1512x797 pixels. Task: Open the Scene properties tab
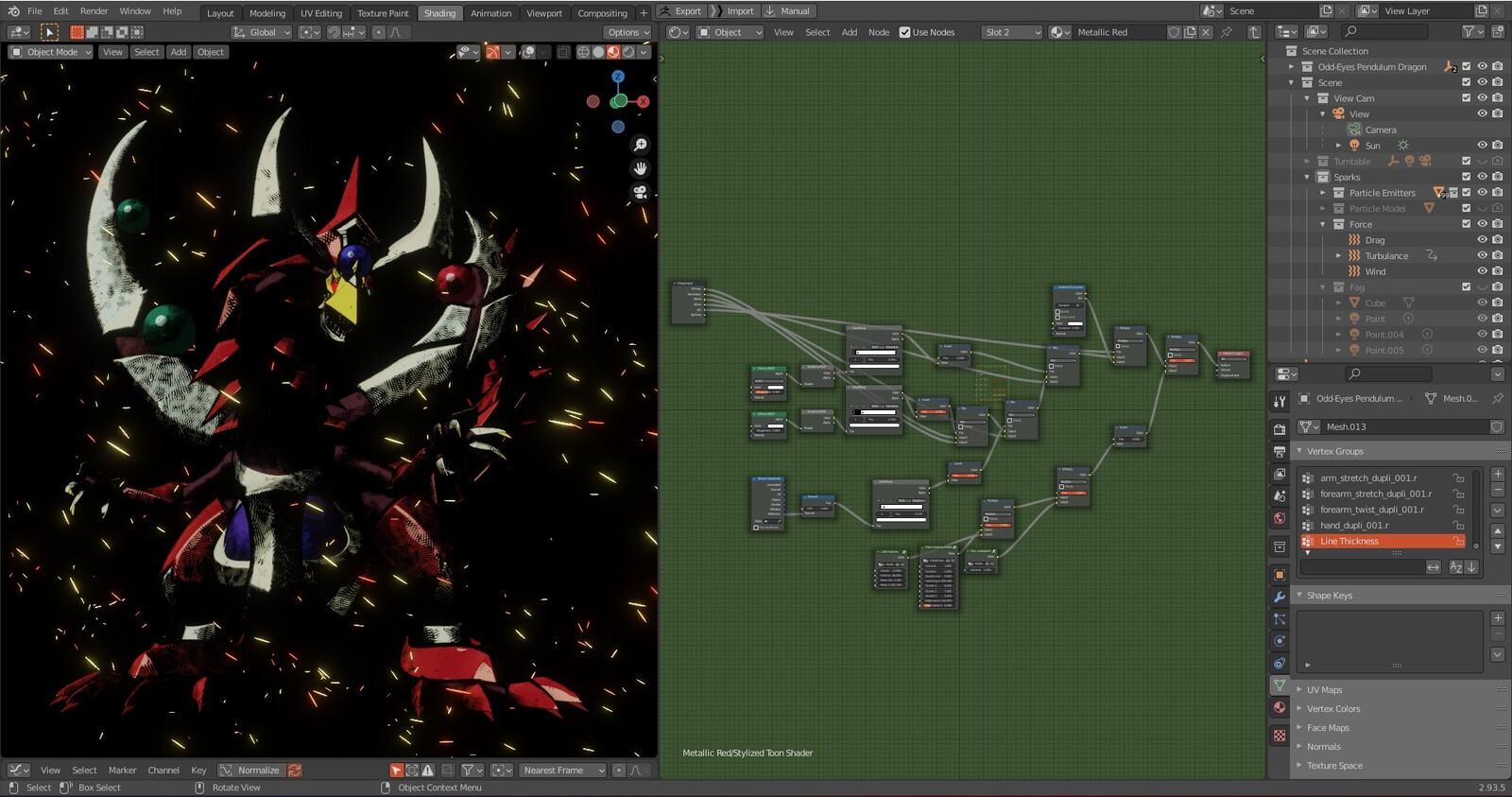(1280, 496)
